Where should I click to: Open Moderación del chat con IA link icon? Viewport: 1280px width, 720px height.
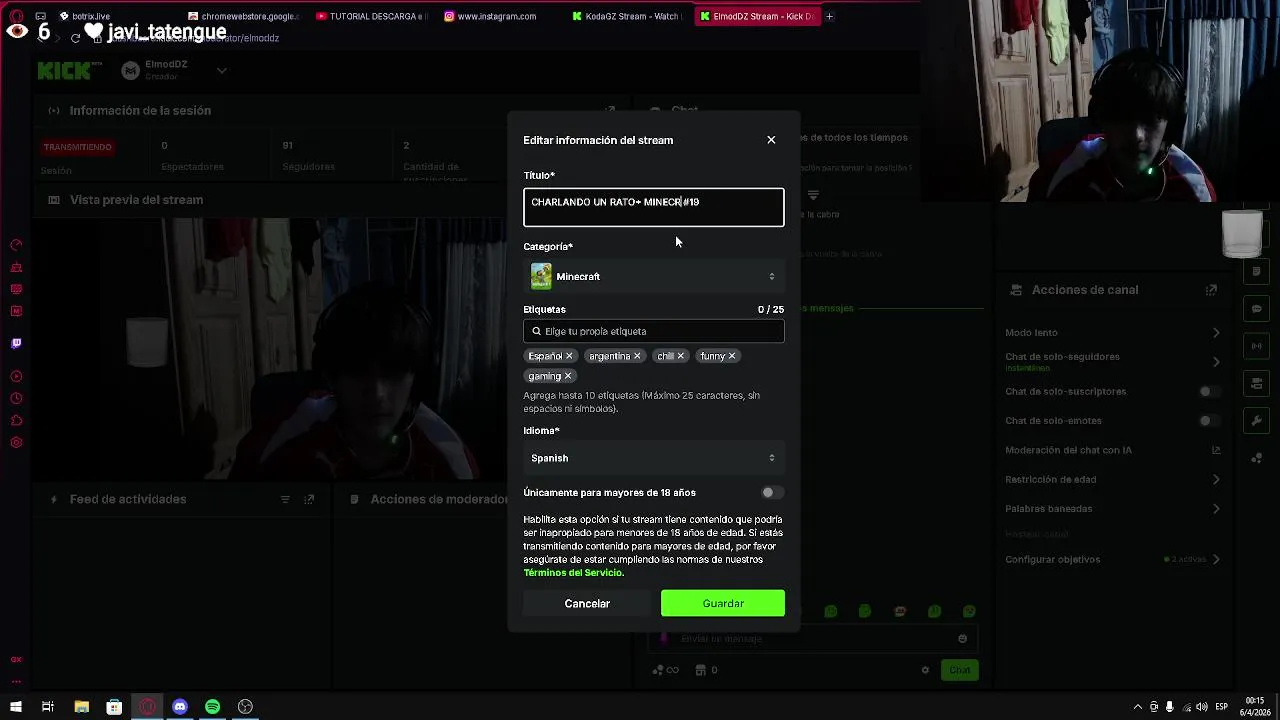point(1216,450)
